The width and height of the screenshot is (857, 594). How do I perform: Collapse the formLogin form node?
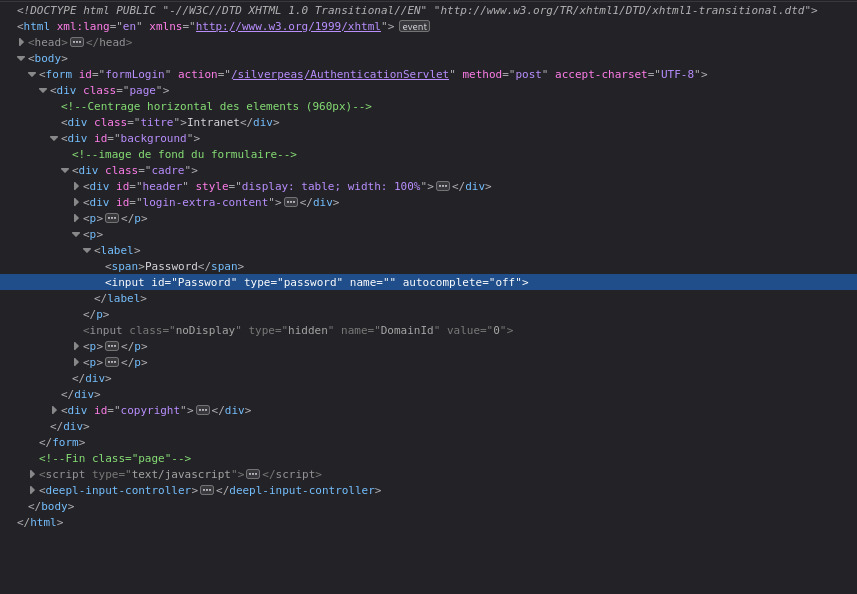pos(32,74)
